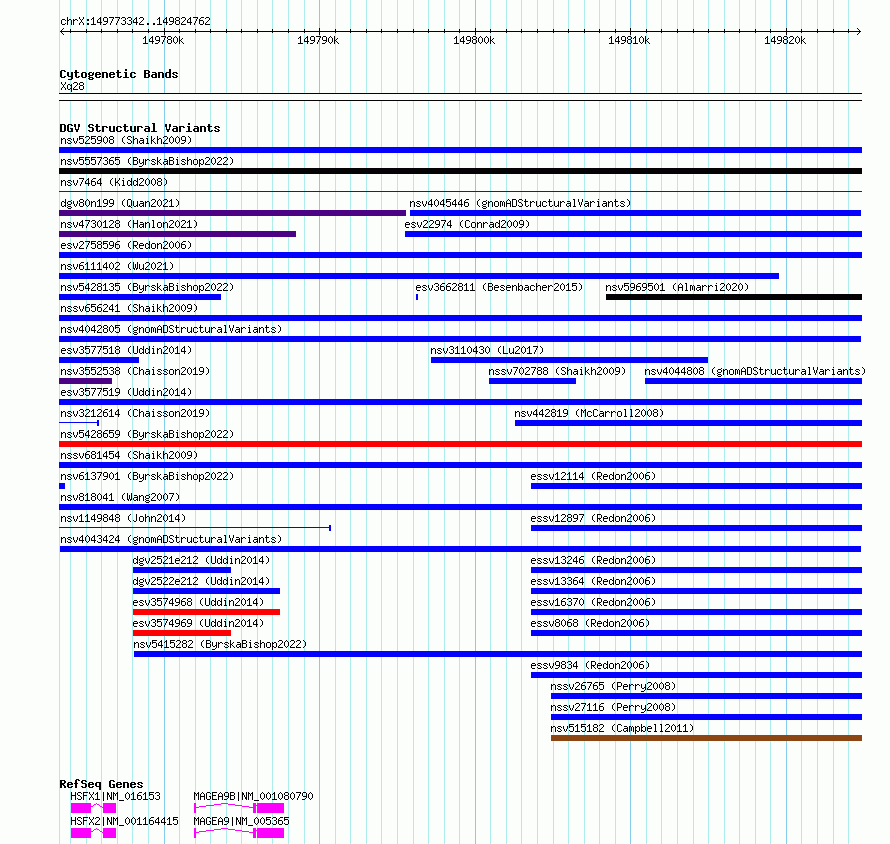Click nsv6111402 (Wu2021) label
This screenshot has width=890, height=844.
[117, 266]
